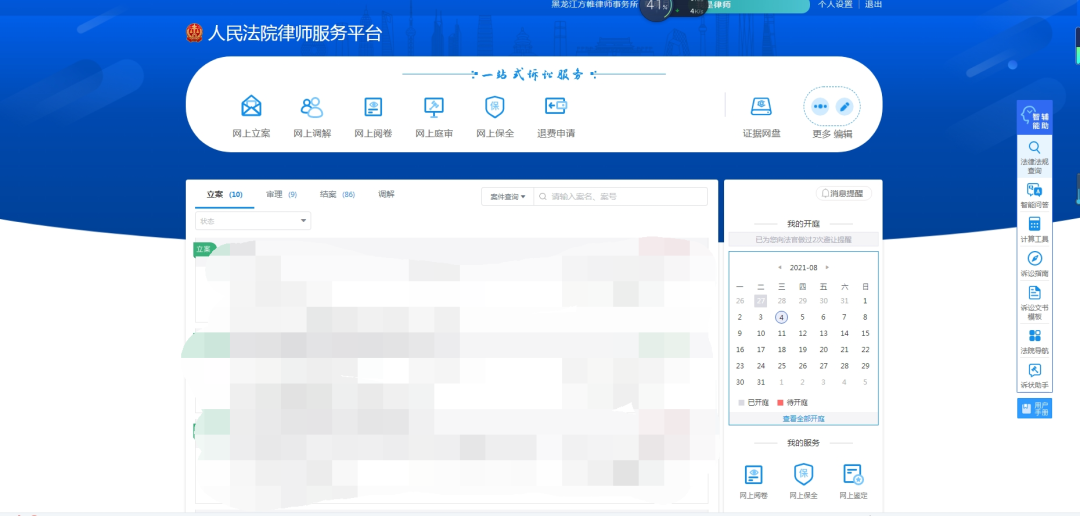Open 网上庭审 online trial service
Screen dimensions: 1080x516
click(x=434, y=117)
